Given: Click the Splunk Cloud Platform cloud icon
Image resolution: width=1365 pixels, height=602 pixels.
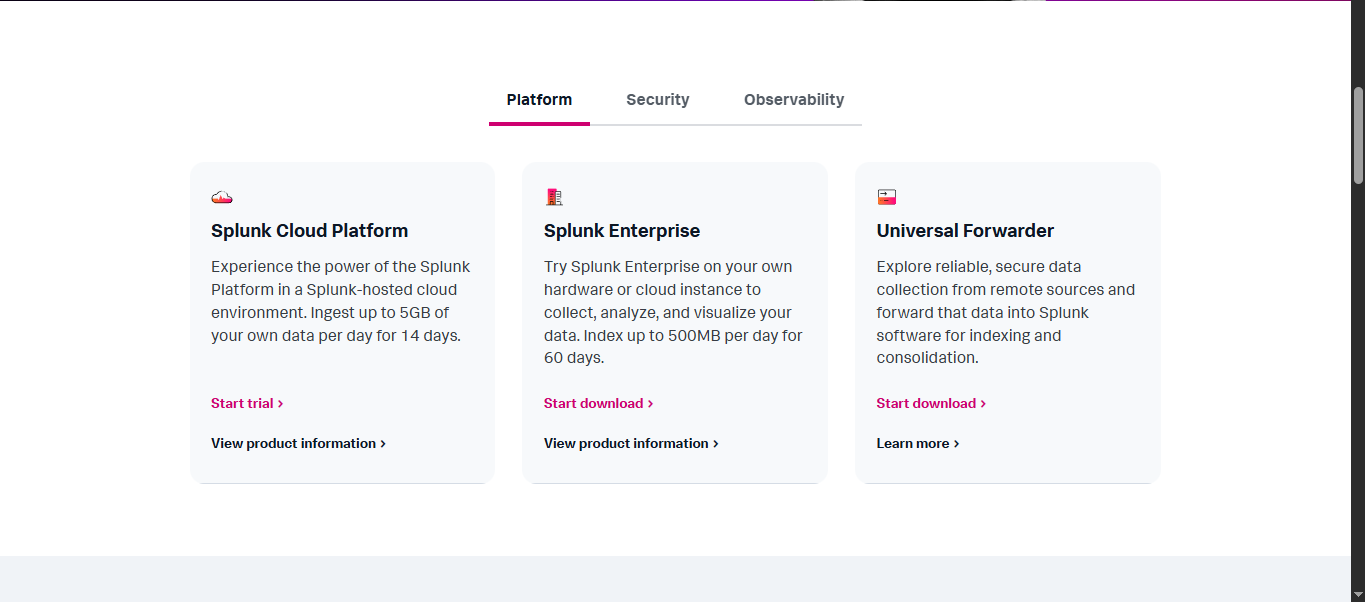Looking at the screenshot, I should 222,197.
